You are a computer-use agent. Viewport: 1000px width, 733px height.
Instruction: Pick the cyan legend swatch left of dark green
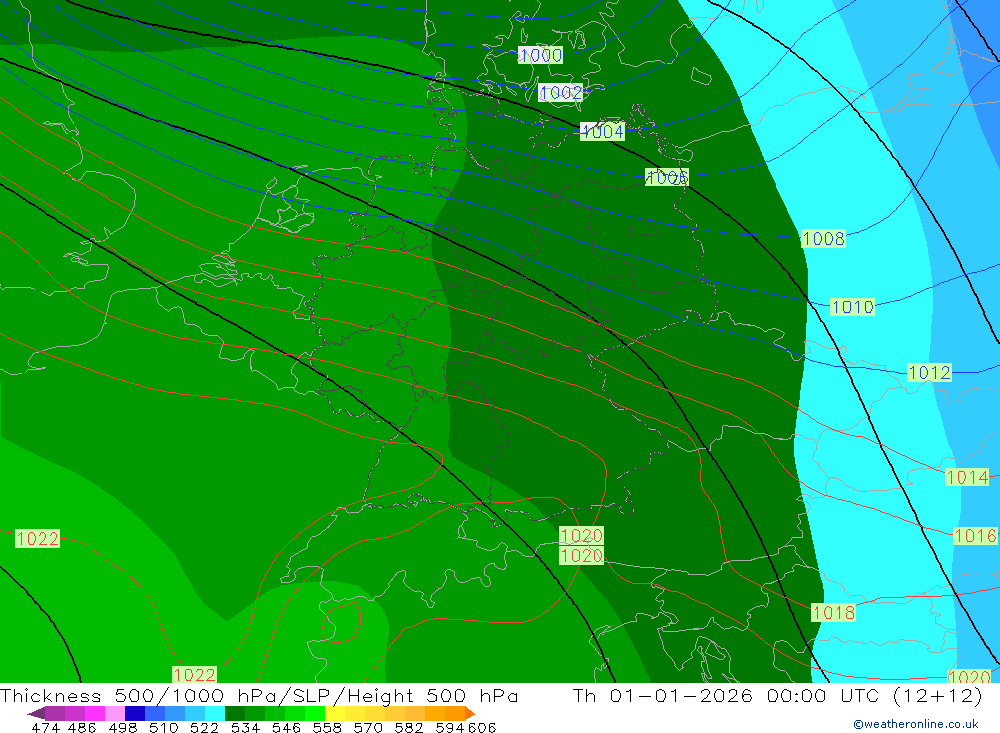tap(215, 713)
